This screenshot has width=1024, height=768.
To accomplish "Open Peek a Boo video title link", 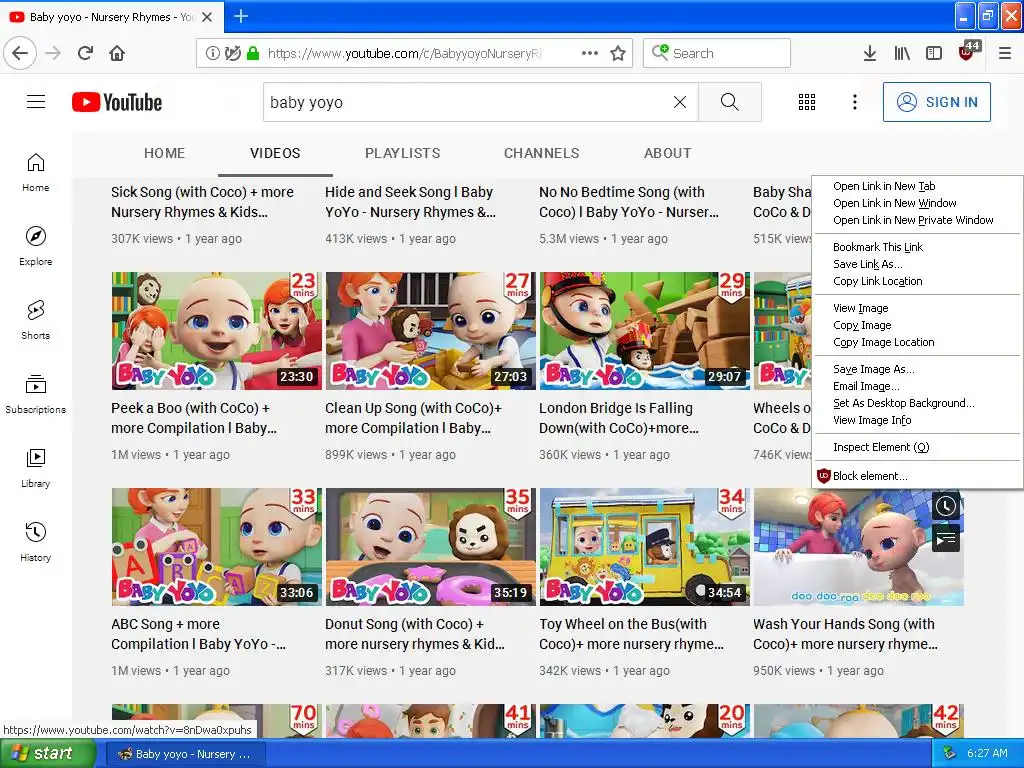I will (194, 418).
